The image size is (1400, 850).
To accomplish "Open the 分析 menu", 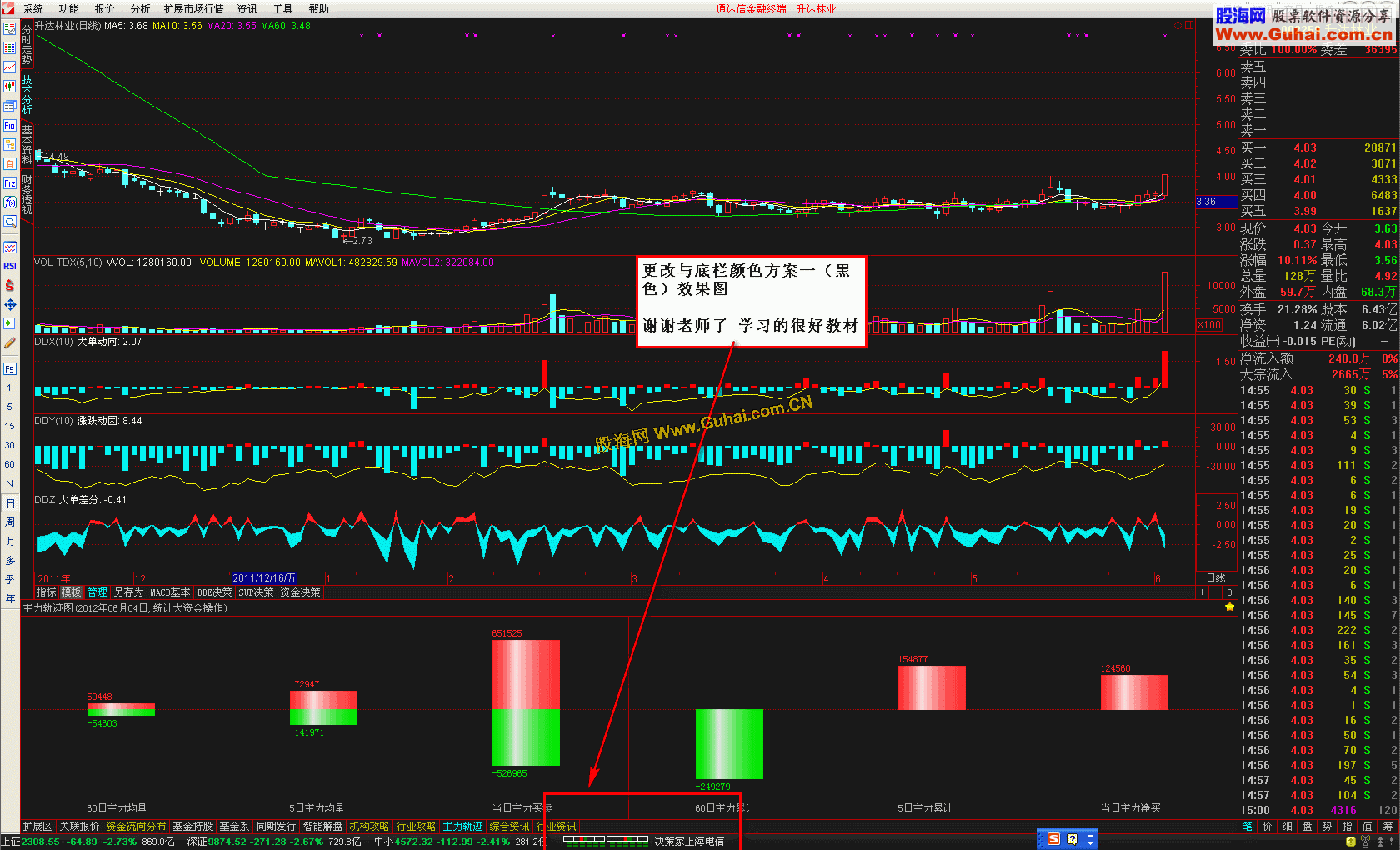I will [141, 9].
